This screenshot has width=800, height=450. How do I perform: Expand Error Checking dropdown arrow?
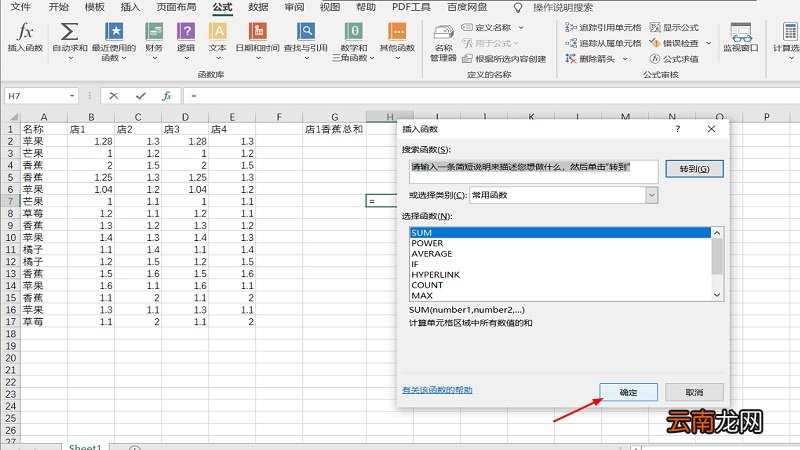708,43
